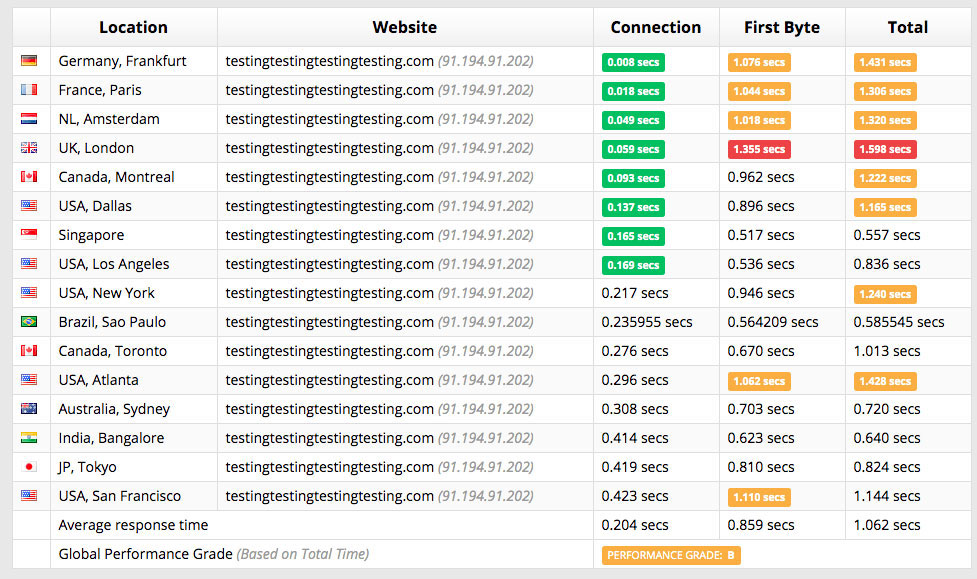Click the red 1.598 secs total badge
This screenshot has height=579, width=977.
pyautogui.click(x=885, y=150)
